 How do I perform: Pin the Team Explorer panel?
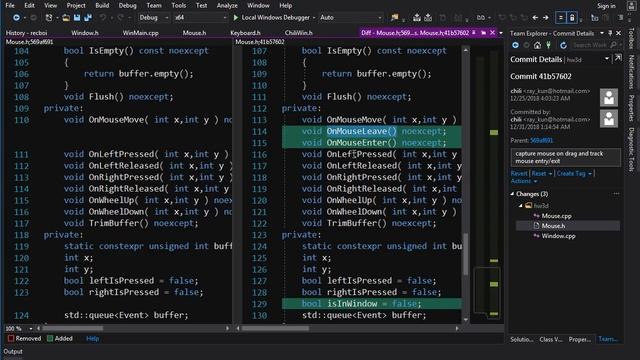point(610,33)
